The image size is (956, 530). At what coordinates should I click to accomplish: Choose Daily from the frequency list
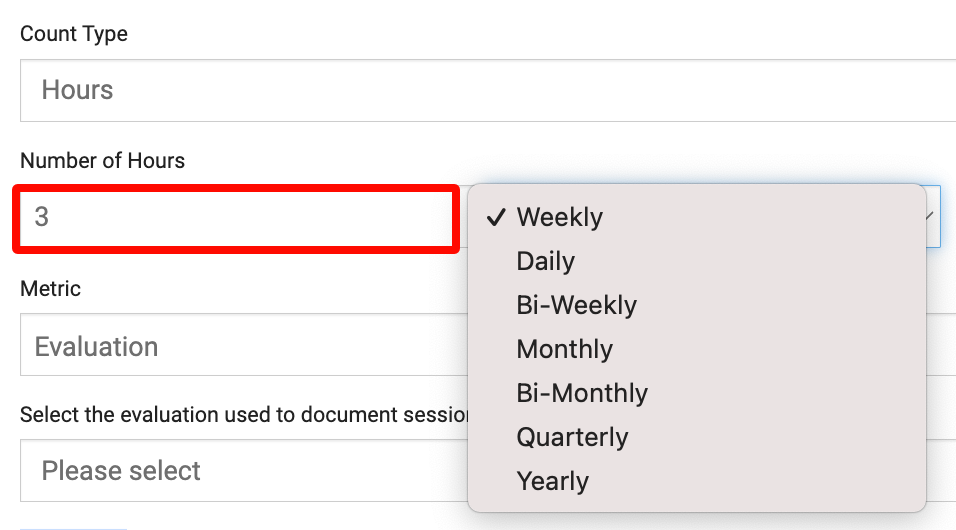[545, 261]
